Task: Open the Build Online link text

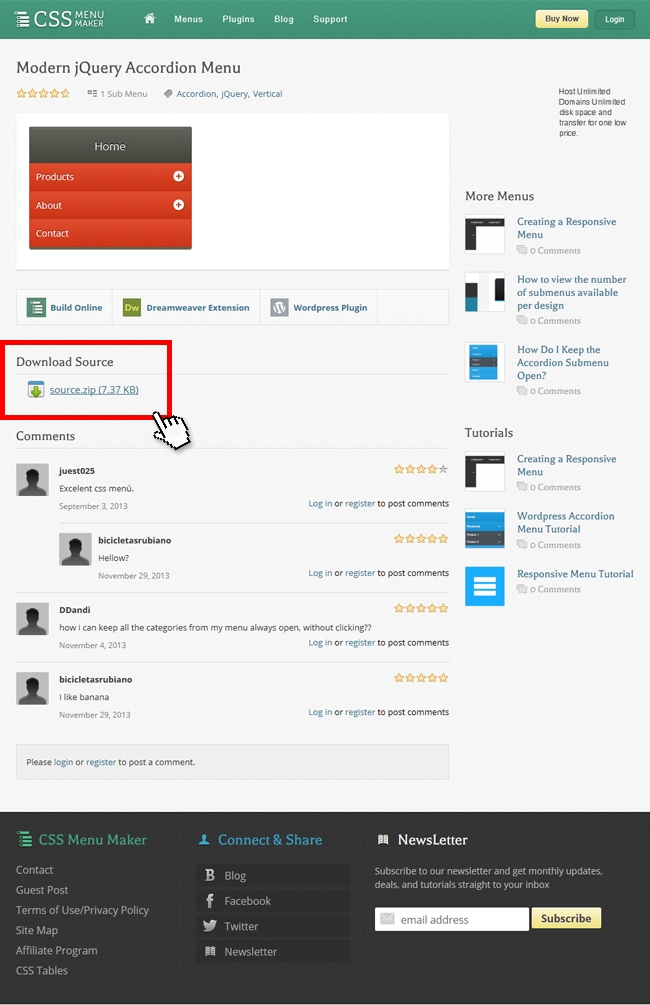Action: [x=76, y=308]
